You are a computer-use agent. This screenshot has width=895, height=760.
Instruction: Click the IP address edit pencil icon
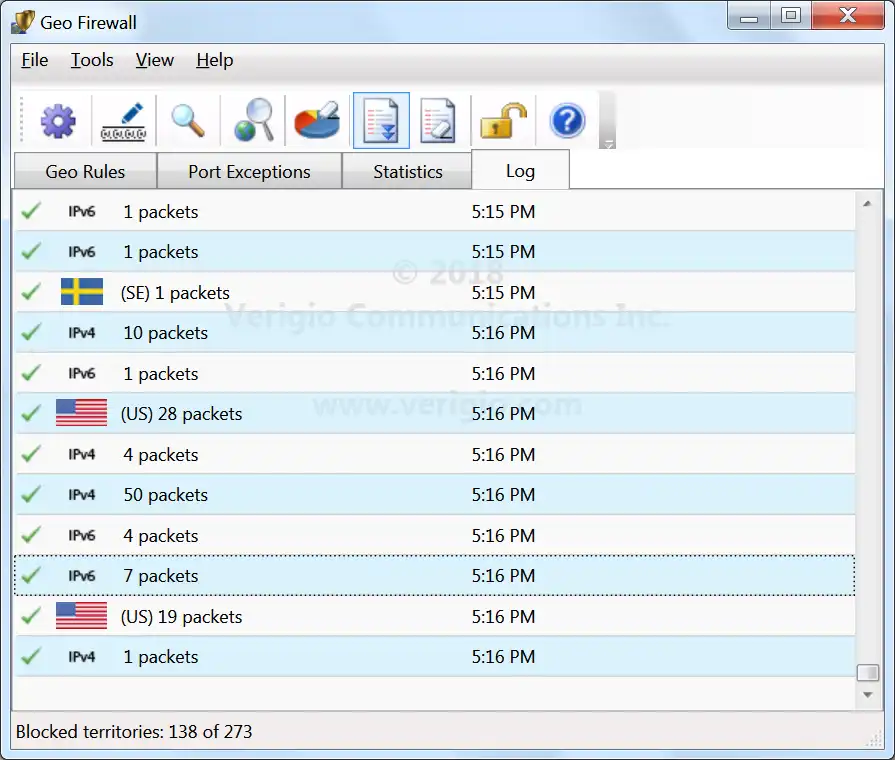pyautogui.click(x=123, y=121)
